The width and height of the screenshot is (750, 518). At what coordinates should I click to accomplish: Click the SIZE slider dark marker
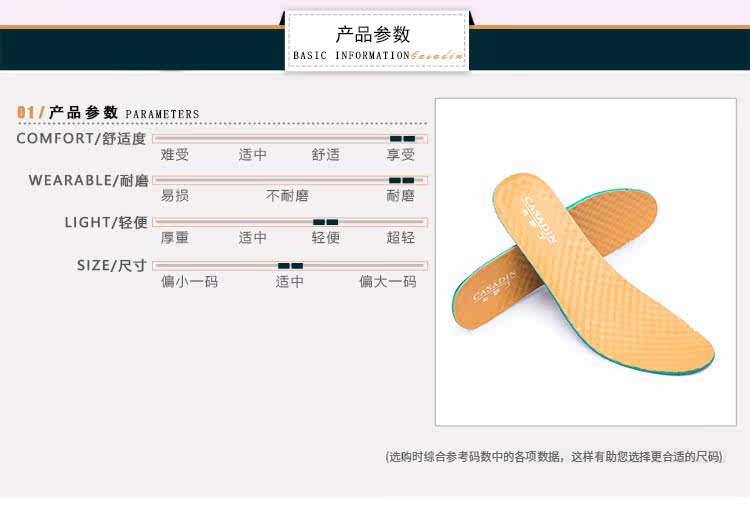[x=290, y=266]
